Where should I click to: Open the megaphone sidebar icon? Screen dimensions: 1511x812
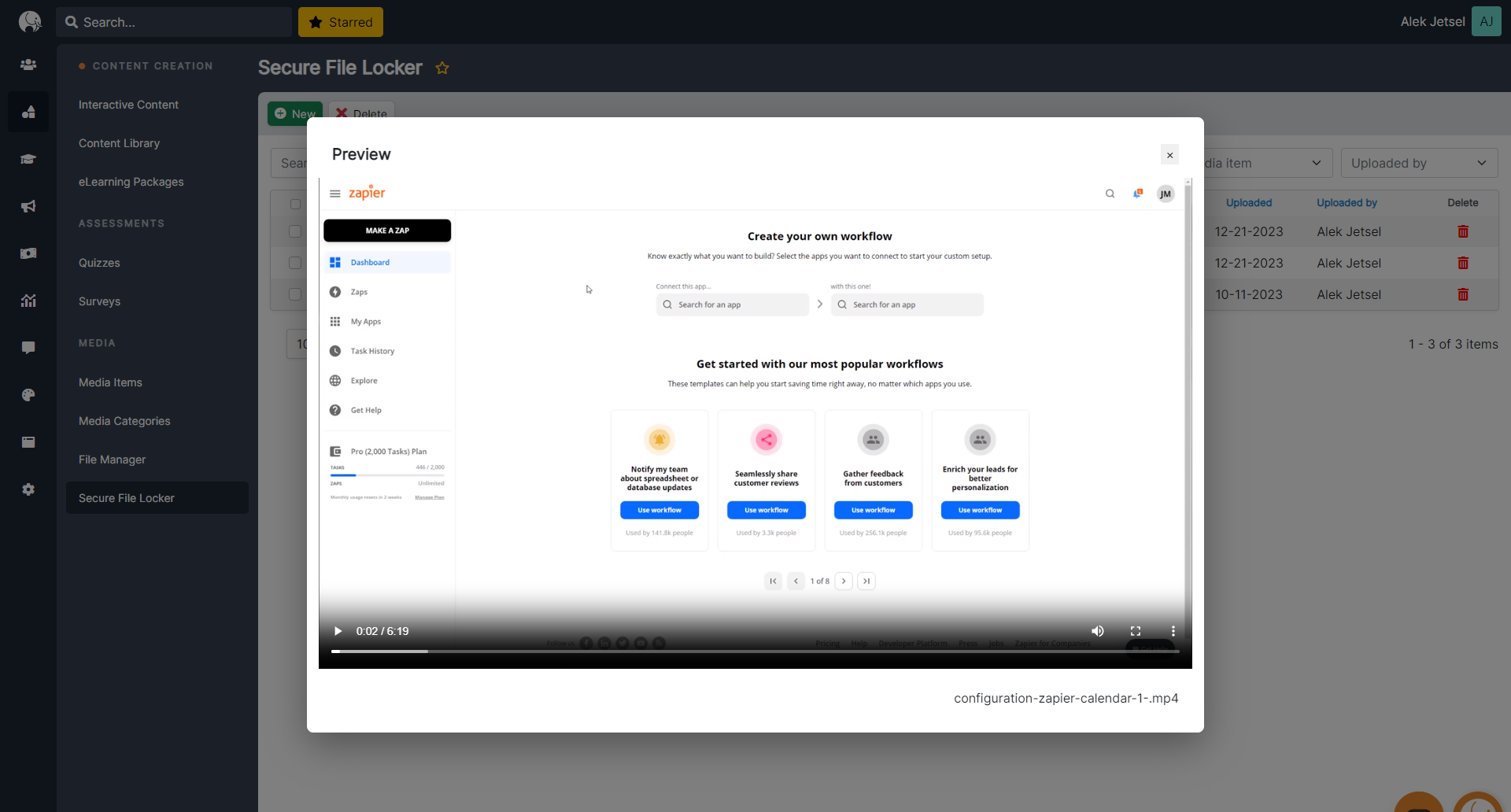pos(28,206)
